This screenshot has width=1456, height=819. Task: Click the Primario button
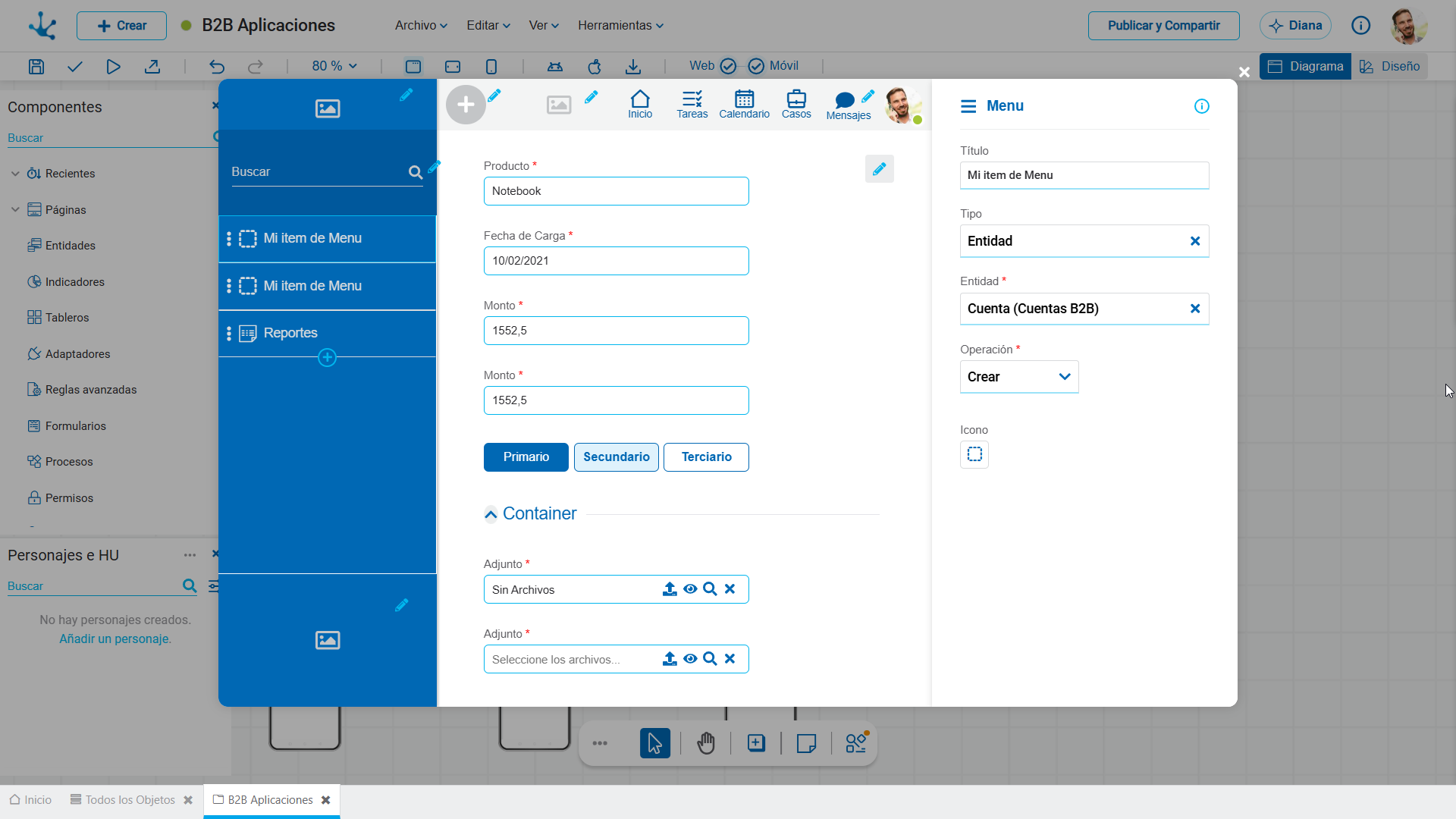[x=526, y=457]
